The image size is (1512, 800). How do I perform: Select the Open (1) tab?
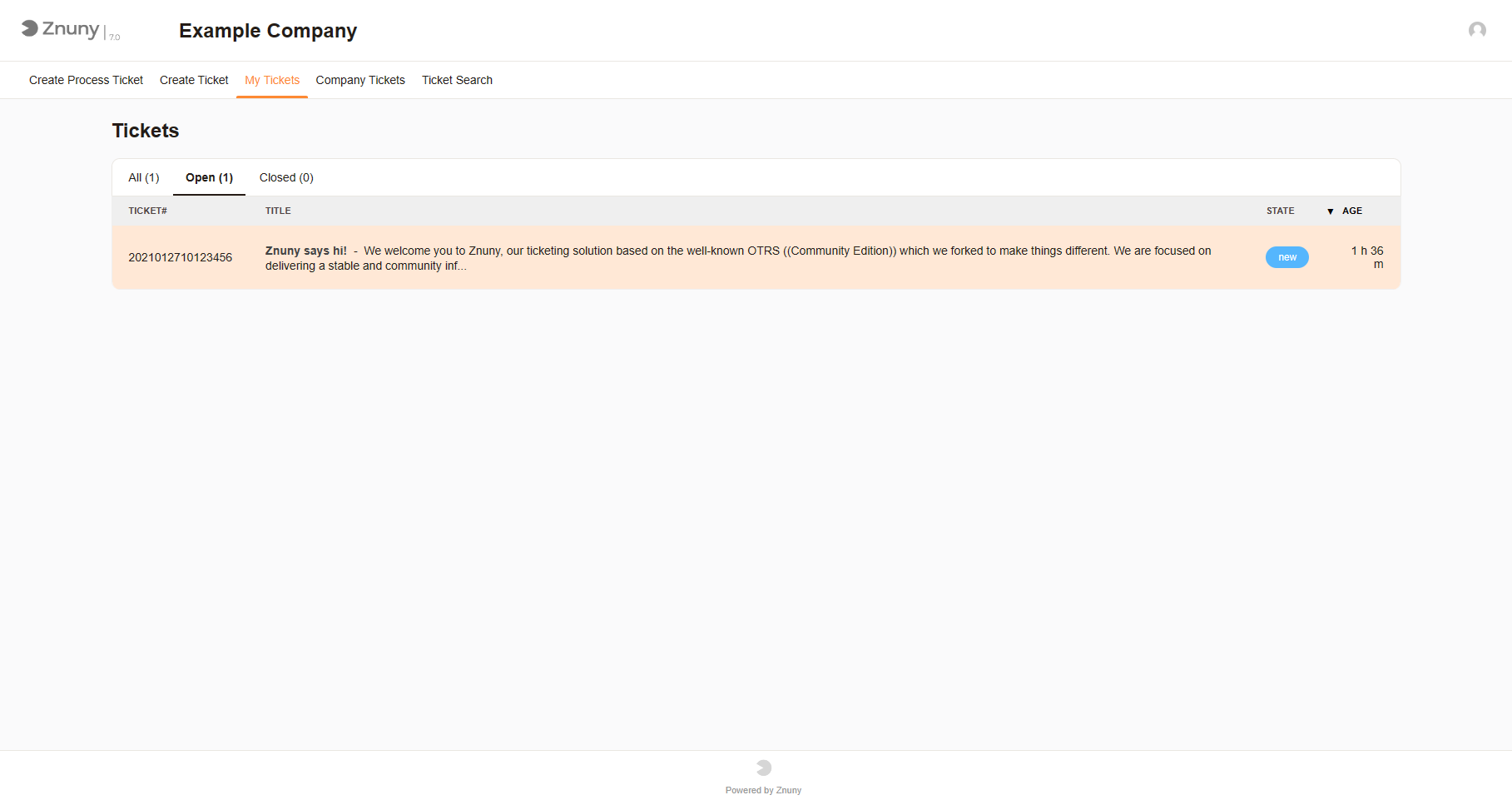tap(209, 177)
